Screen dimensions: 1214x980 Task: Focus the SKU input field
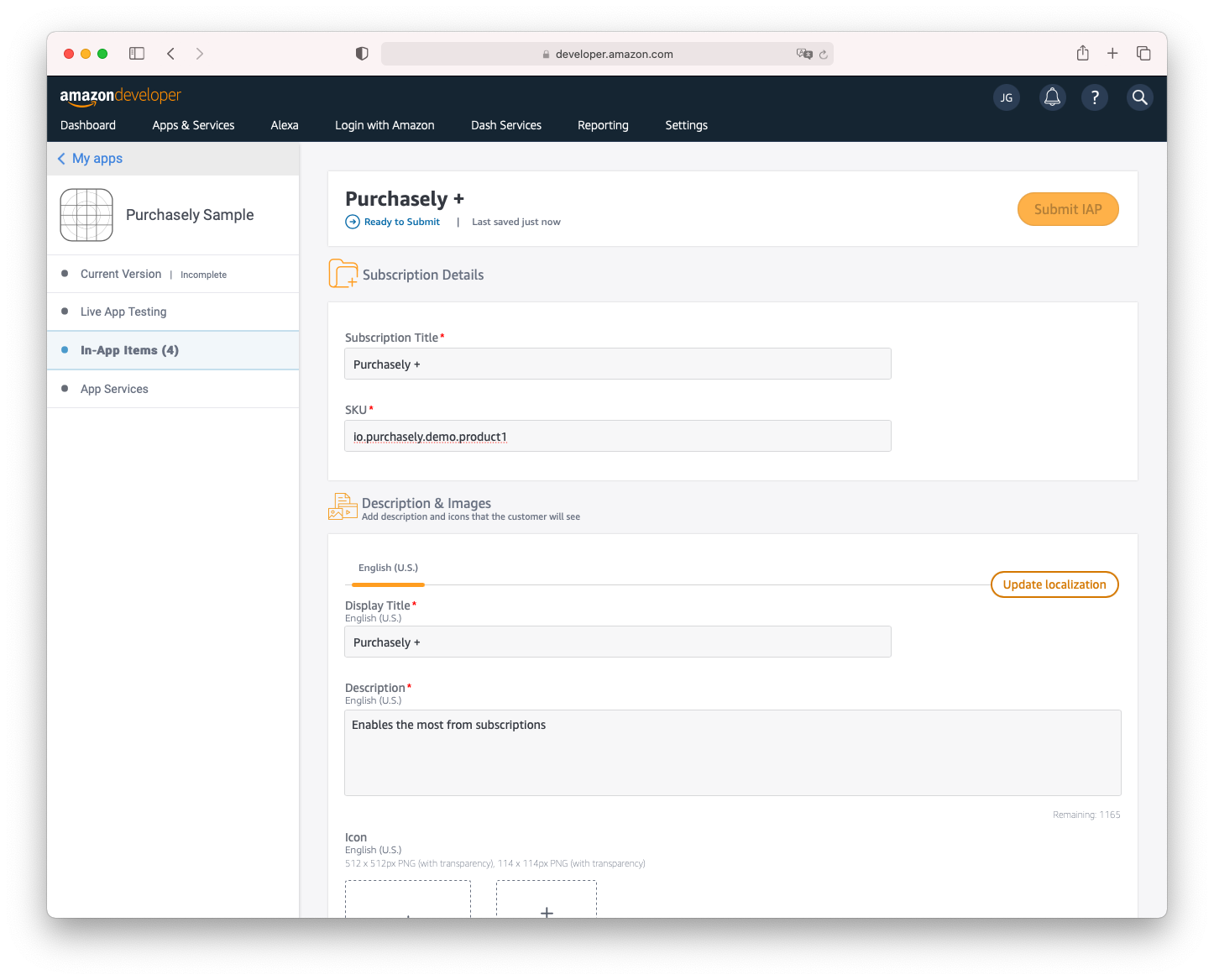pos(618,436)
